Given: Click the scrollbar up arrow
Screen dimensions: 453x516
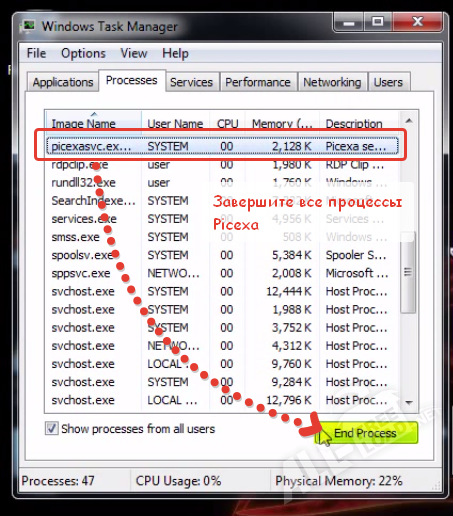Looking at the screenshot, I should (x=409, y=121).
